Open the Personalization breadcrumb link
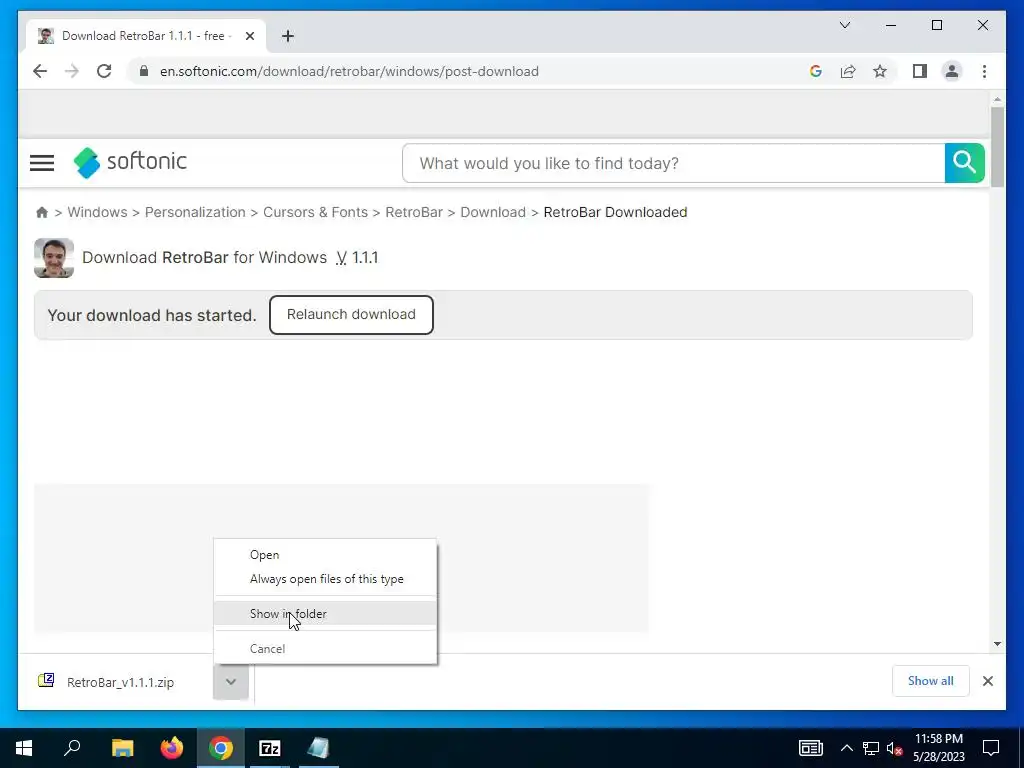The image size is (1024, 768). pyautogui.click(x=195, y=212)
